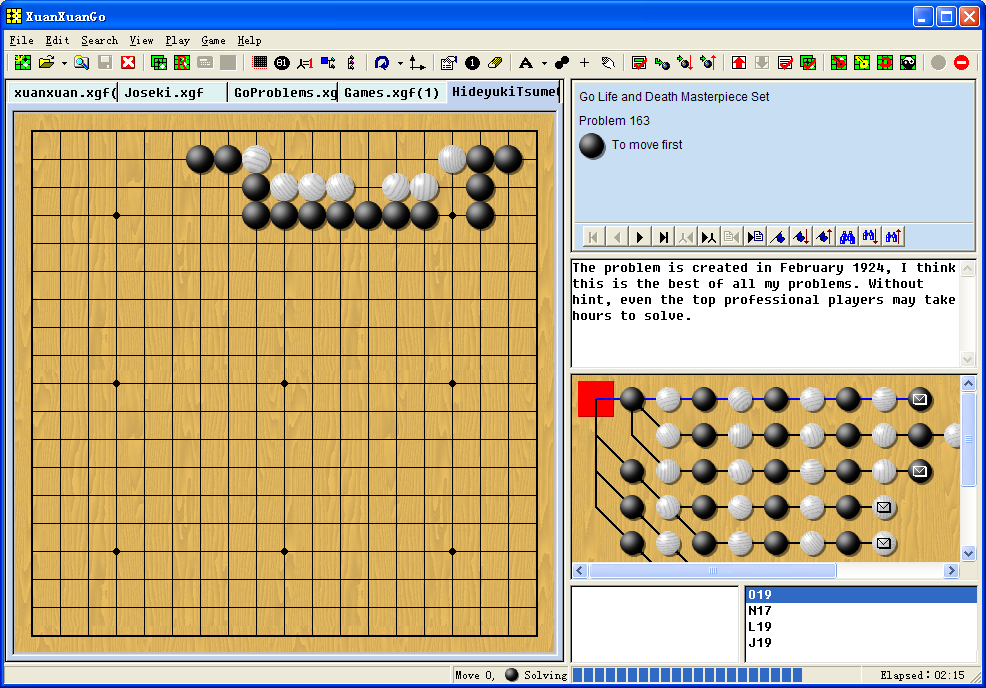Select J19 in the move list
Viewport: 986px width, 688px height.
[x=861, y=643]
